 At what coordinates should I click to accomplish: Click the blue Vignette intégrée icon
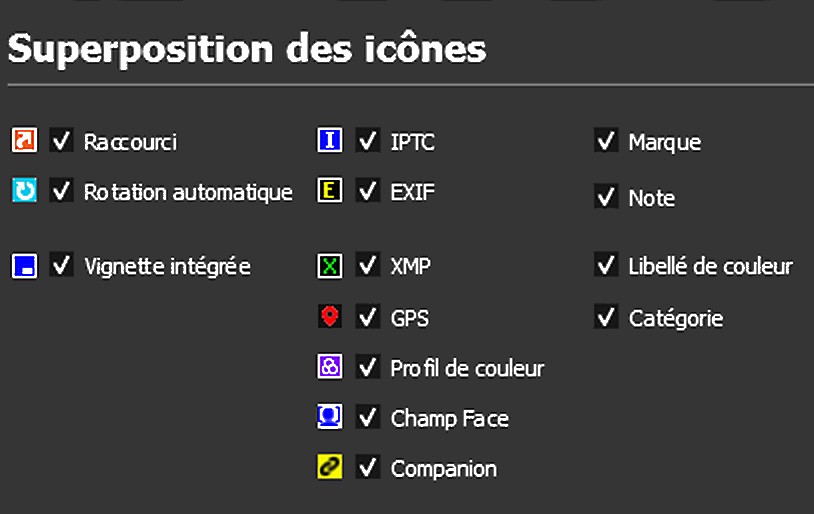coord(24,266)
